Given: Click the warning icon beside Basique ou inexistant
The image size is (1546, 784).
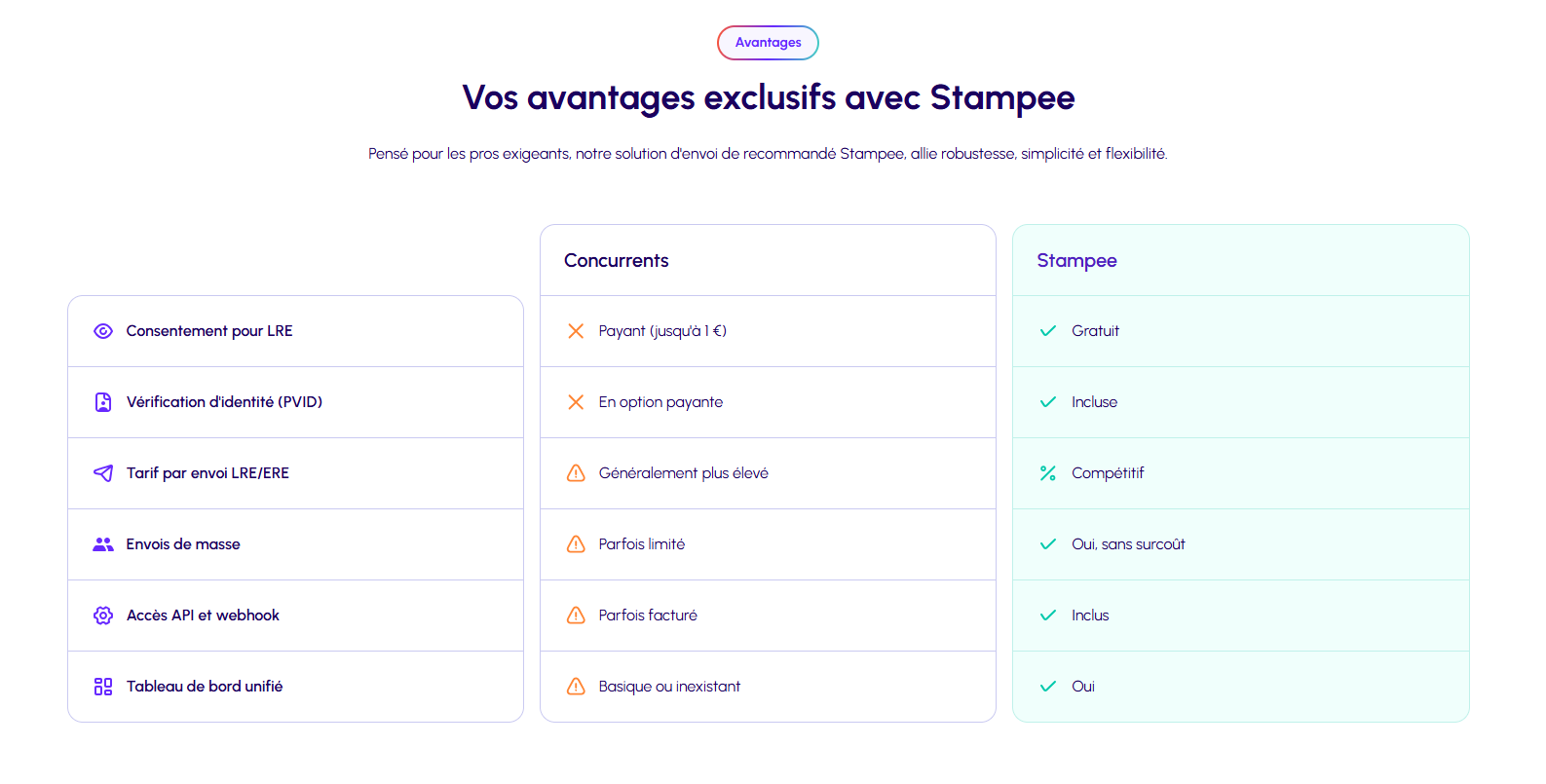Looking at the screenshot, I should [x=576, y=687].
